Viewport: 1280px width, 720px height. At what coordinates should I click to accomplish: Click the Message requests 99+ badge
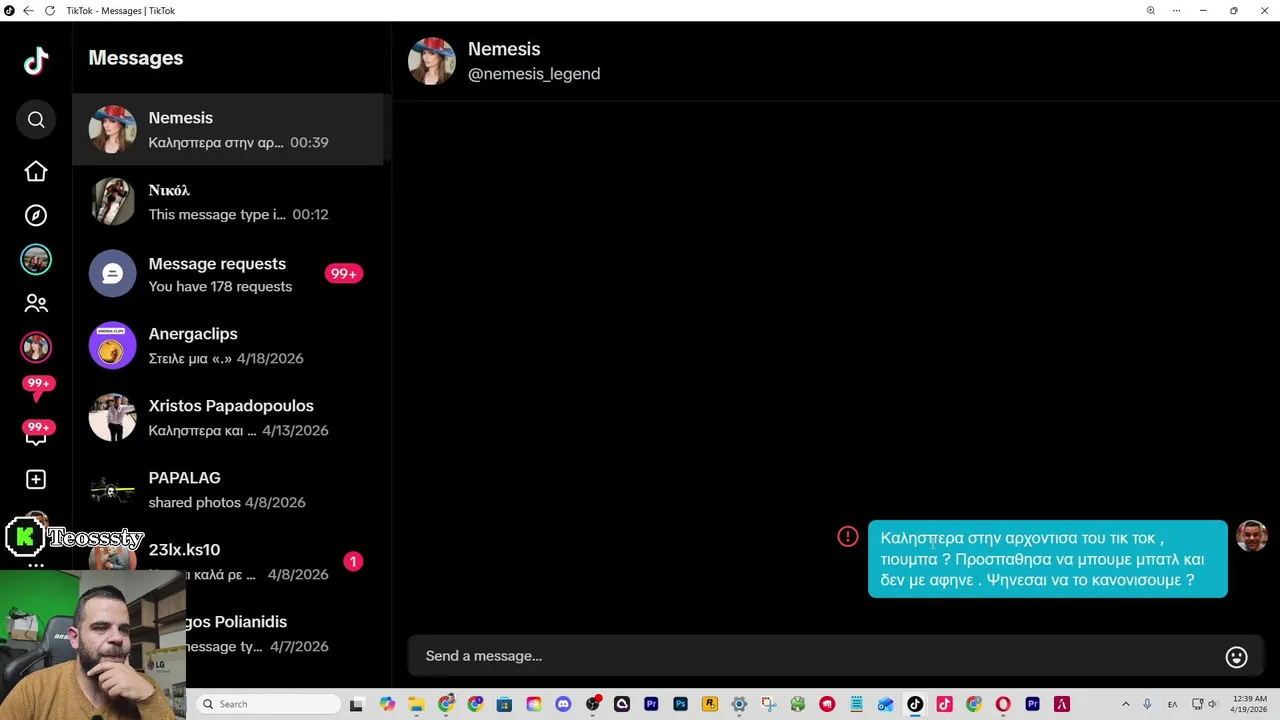coord(344,274)
